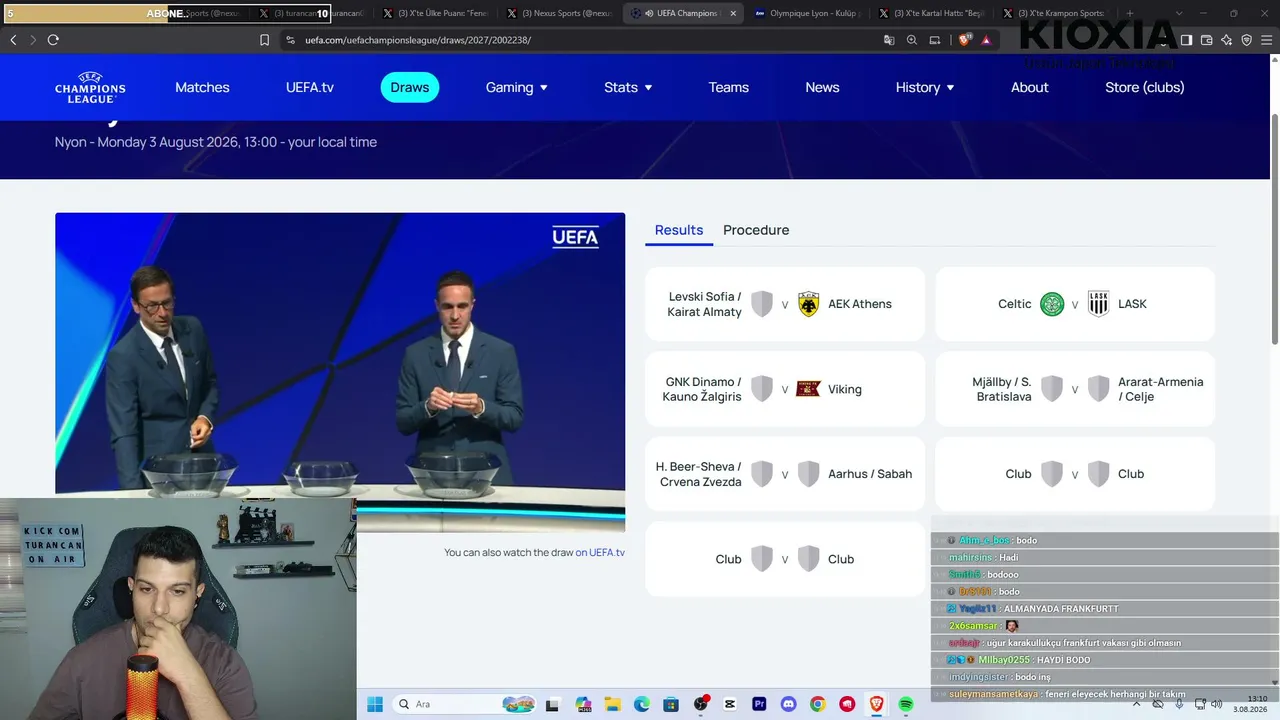Click 'Aarhus / Sabah' text
This screenshot has height=720, width=1280.
[x=870, y=474]
